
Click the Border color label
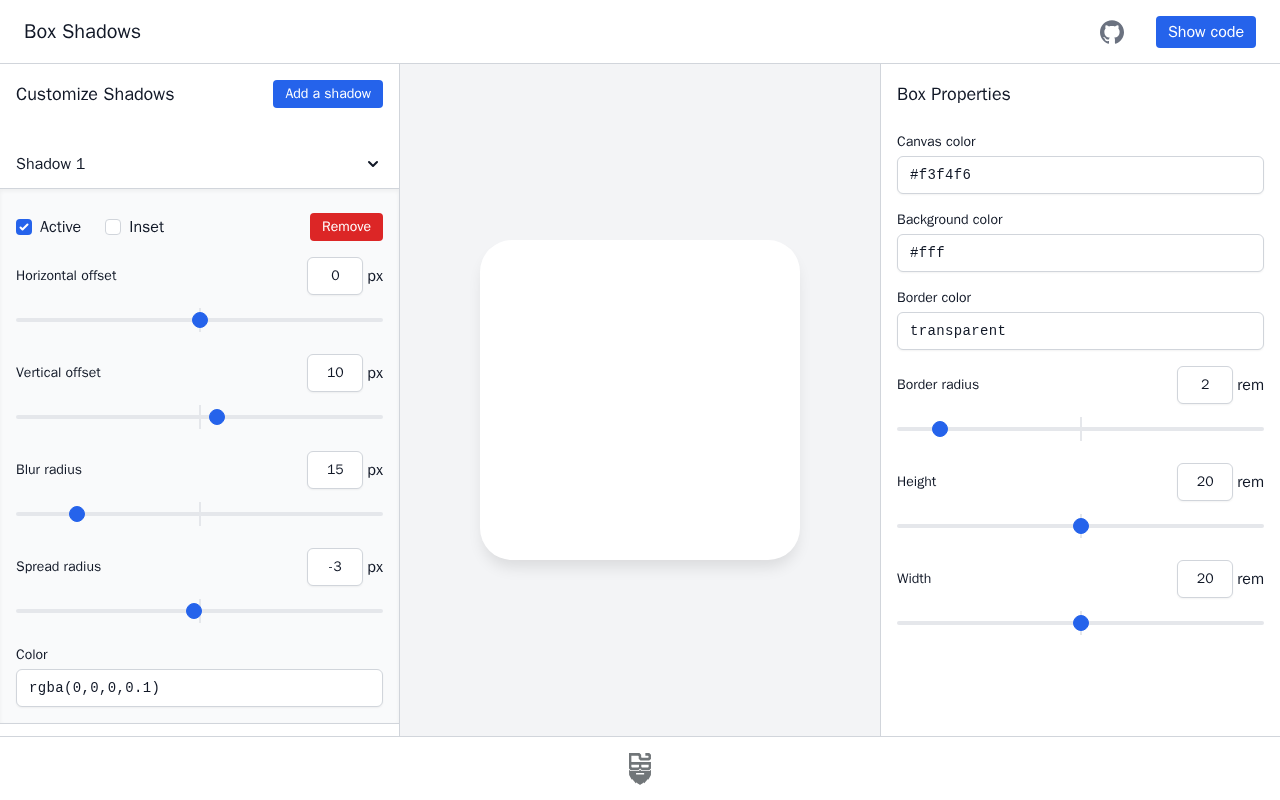[x=934, y=298]
